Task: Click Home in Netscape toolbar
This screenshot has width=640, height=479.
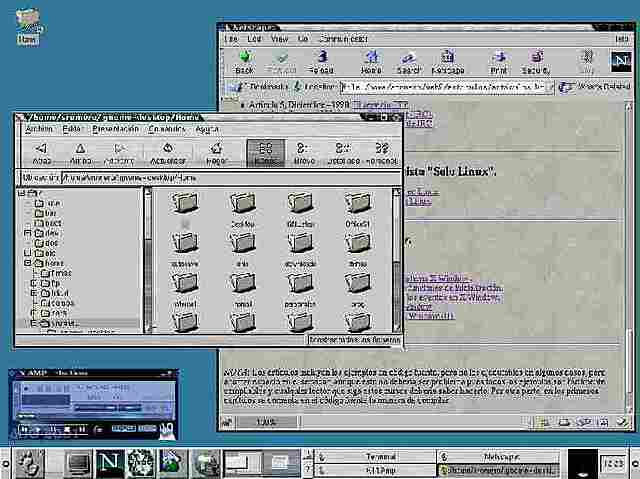Action: tap(371, 62)
